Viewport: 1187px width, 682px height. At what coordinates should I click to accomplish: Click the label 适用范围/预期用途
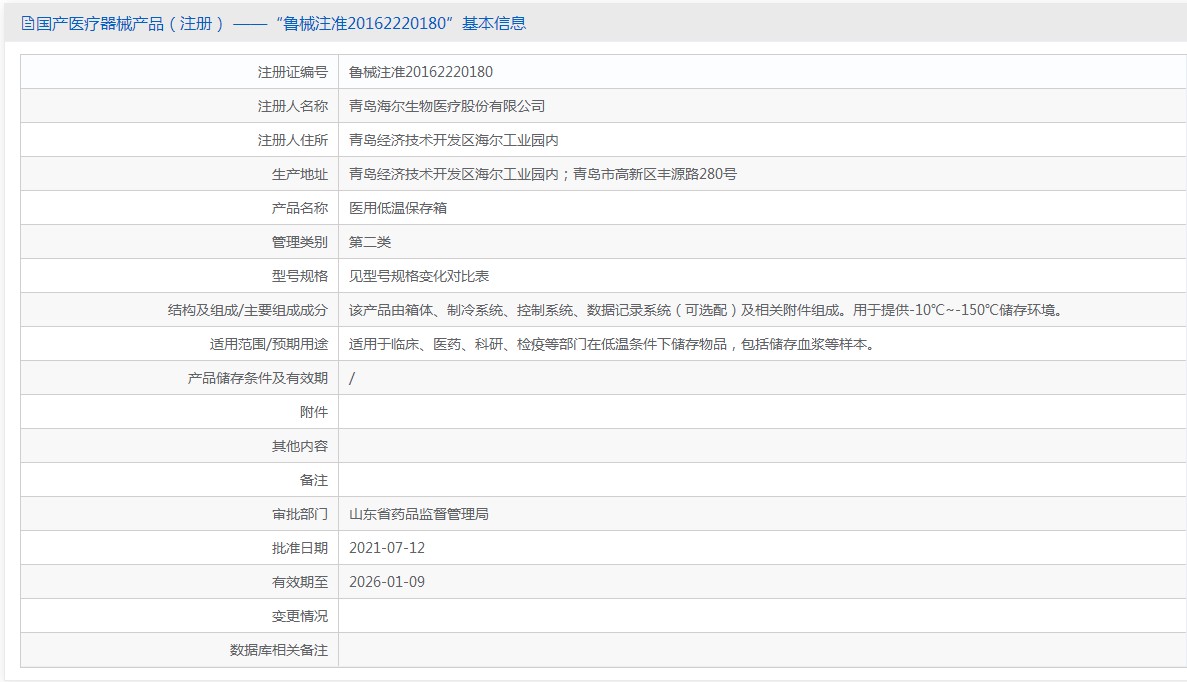[269, 344]
